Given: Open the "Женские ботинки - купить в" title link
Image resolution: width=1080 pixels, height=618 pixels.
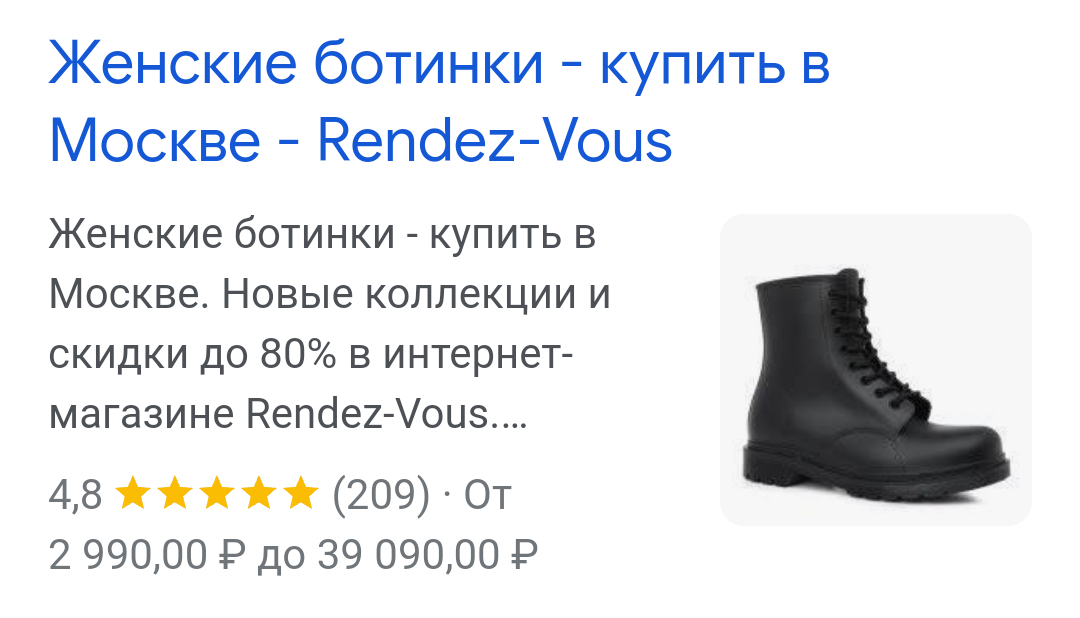Looking at the screenshot, I should 439,65.
